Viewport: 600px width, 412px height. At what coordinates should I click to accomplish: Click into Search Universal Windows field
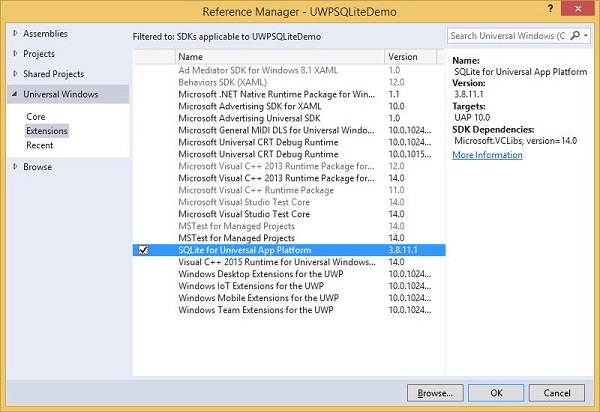tap(507, 36)
